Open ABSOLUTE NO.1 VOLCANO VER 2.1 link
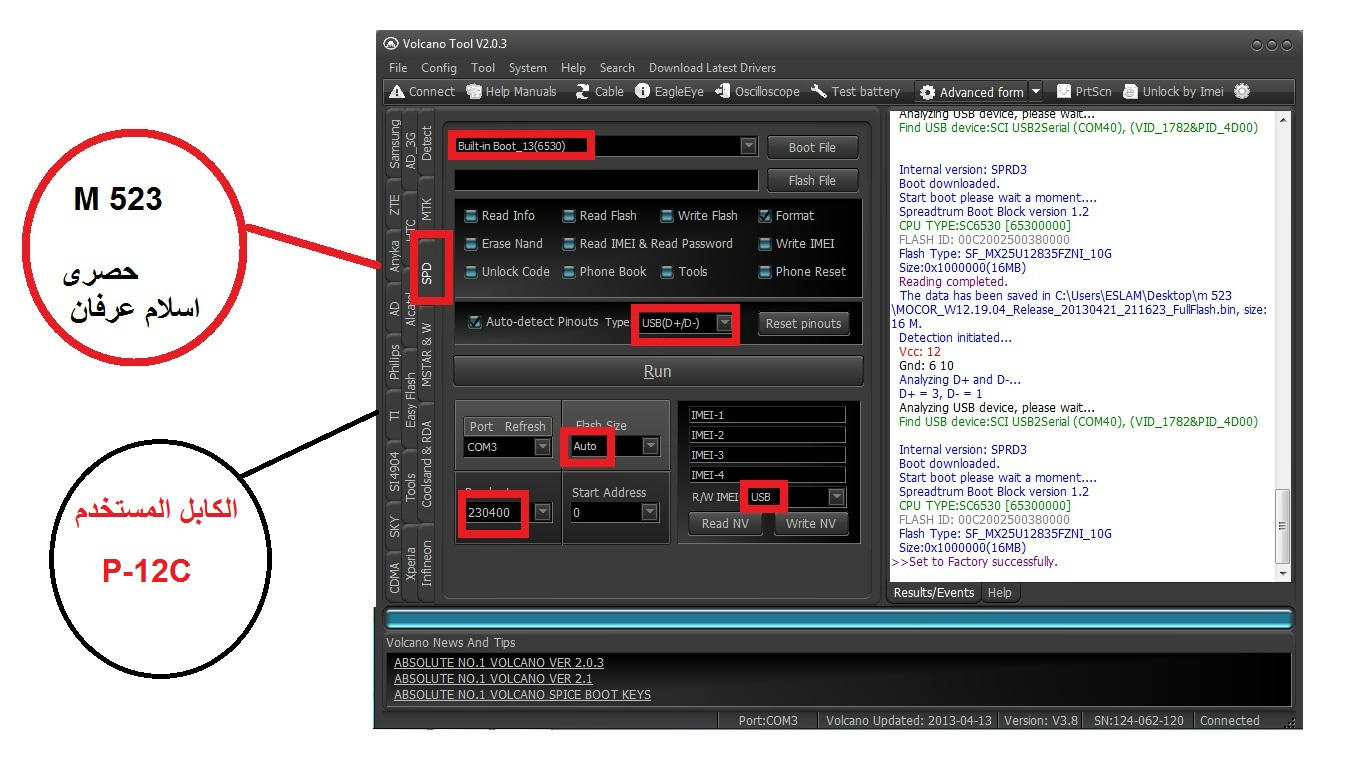Image resolution: width=1366 pixels, height=768 pixels. pos(495,678)
